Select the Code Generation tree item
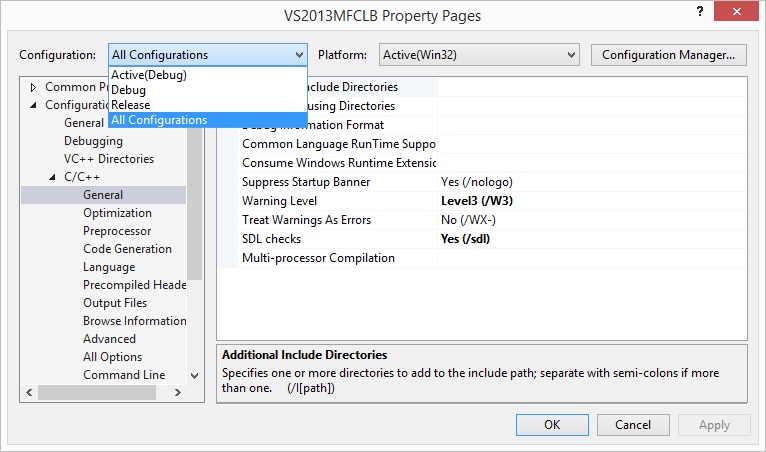This screenshot has height=452, width=766. coord(127,249)
